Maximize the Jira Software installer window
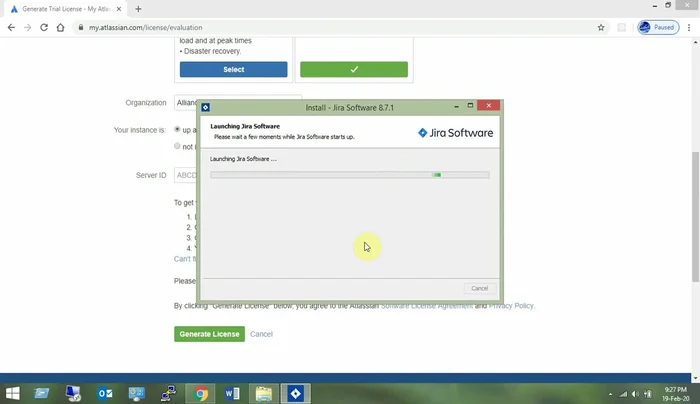 click(470, 106)
